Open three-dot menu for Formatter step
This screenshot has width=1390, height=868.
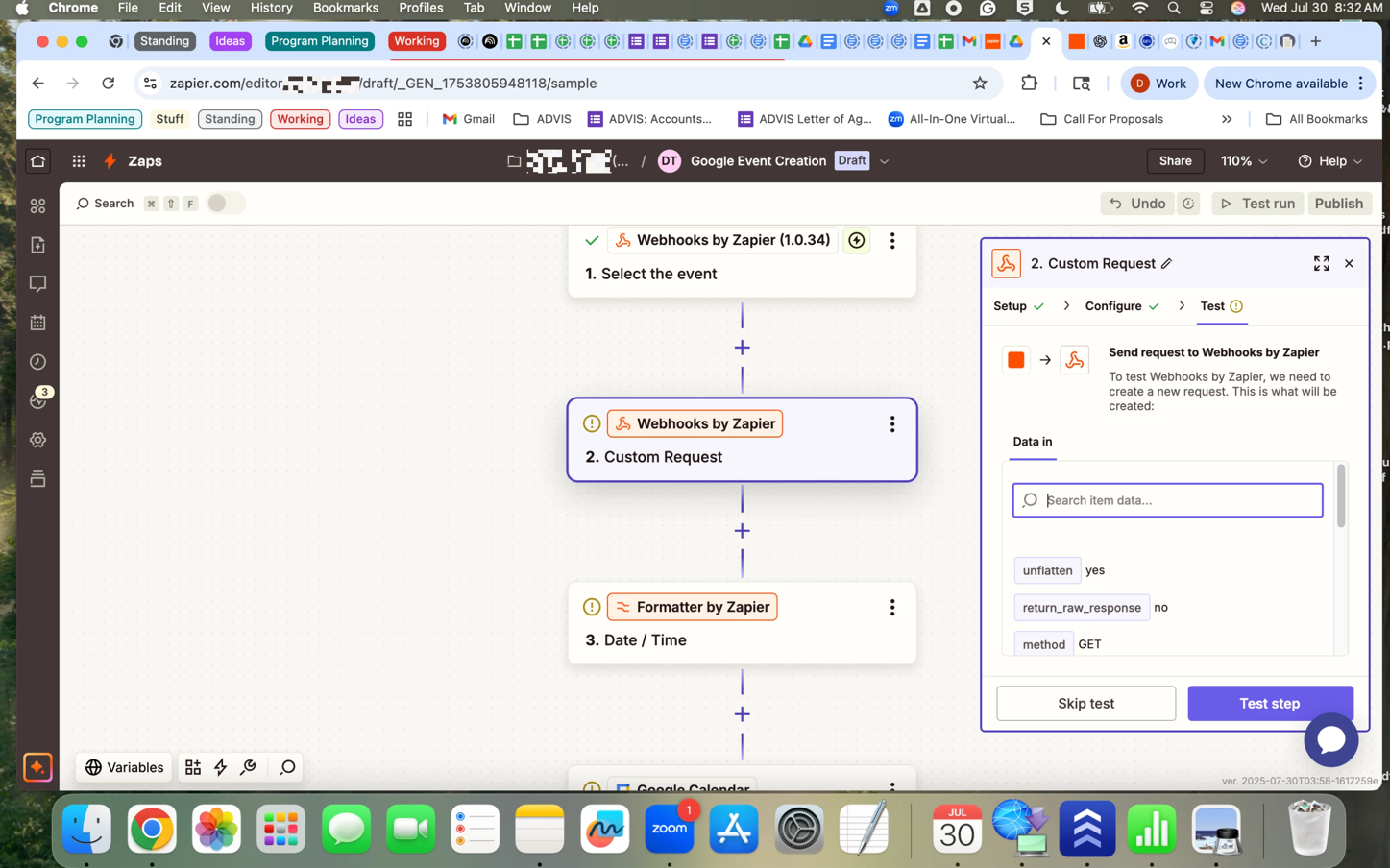click(892, 607)
